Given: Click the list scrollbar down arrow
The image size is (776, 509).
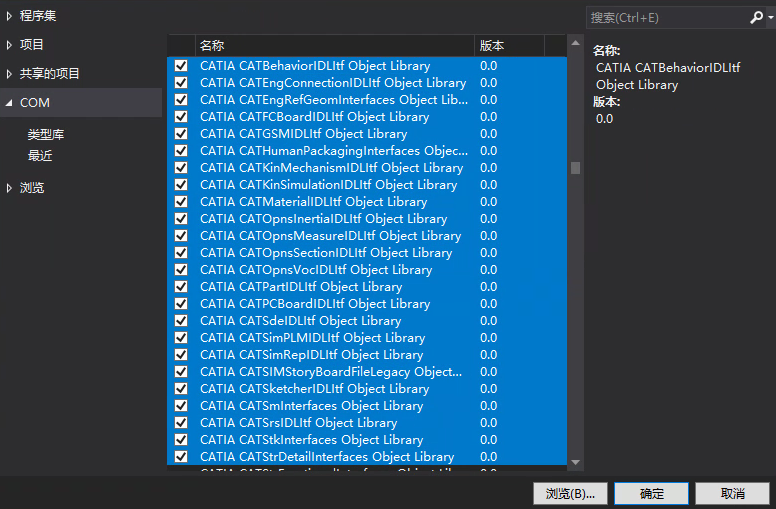Looking at the screenshot, I should (x=575, y=462).
